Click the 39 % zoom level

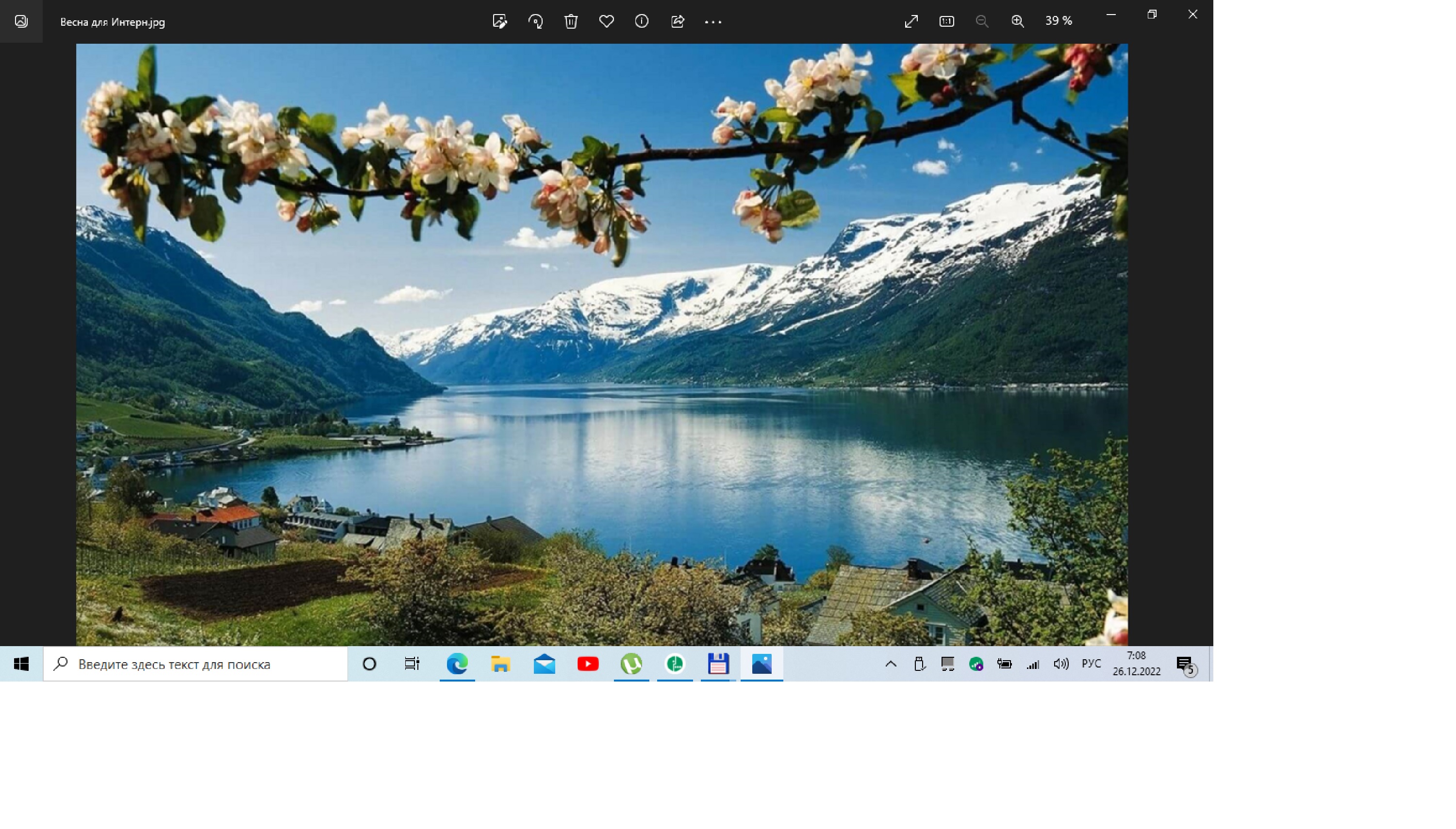(1059, 21)
